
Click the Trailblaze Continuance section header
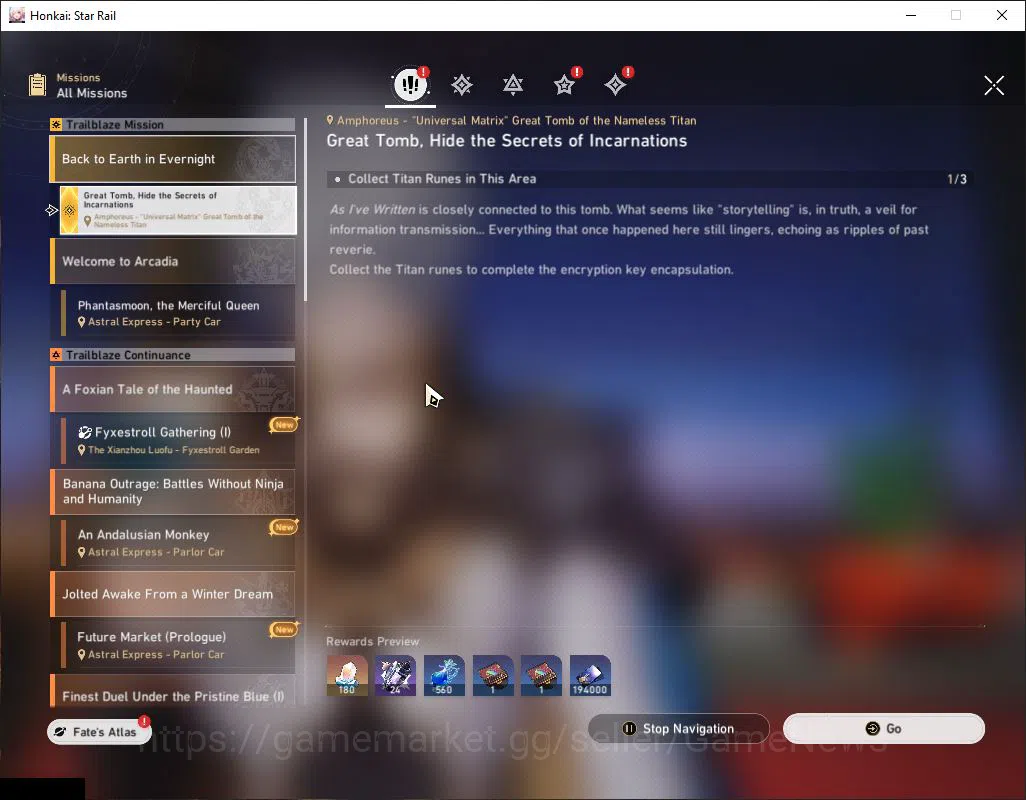(x=173, y=355)
